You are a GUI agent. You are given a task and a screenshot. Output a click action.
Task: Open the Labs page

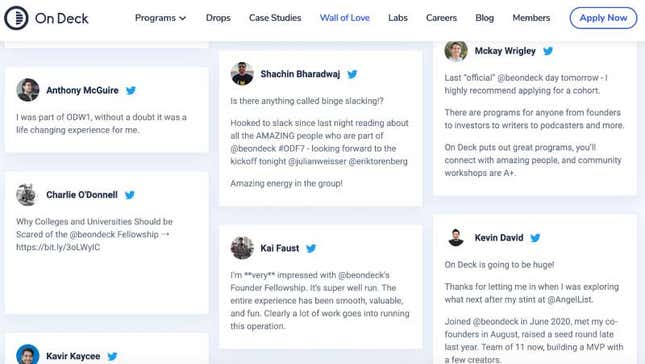click(x=398, y=18)
